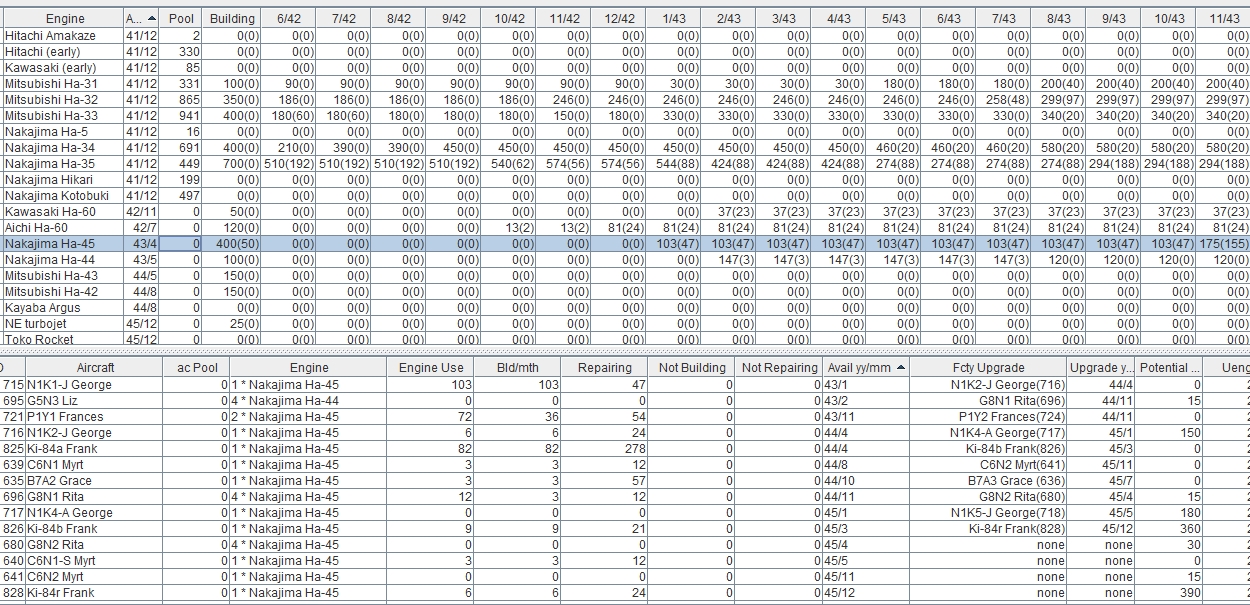Click the Ki-84r Frank(828) factory upgrade cell
This screenshot has width=1250, height=605.
[x=989, y=528]
